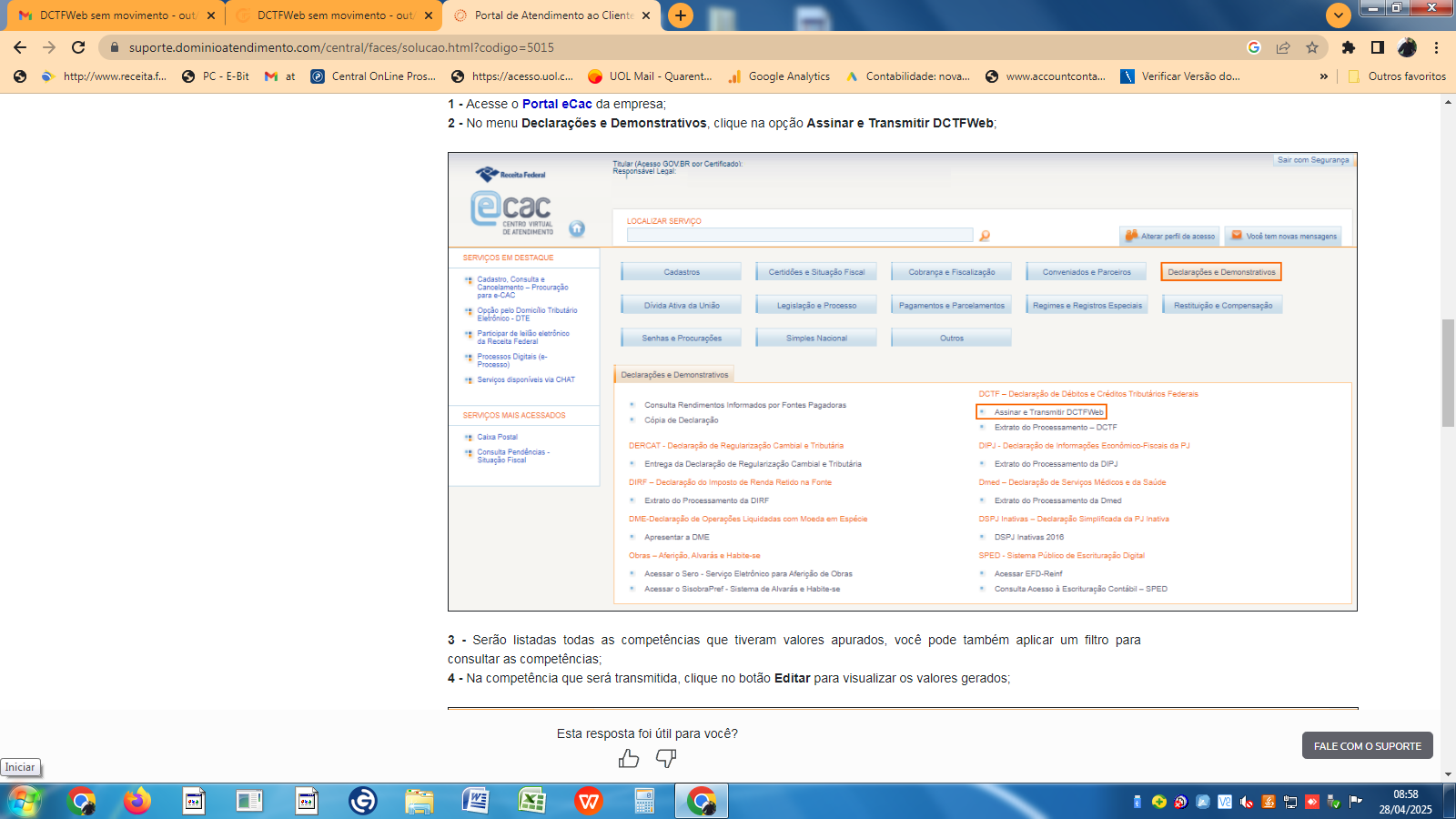Open the Chrome extensions puzzle icon
The width and height of the screenshot is (1456, 819).
coord(1349,47)
